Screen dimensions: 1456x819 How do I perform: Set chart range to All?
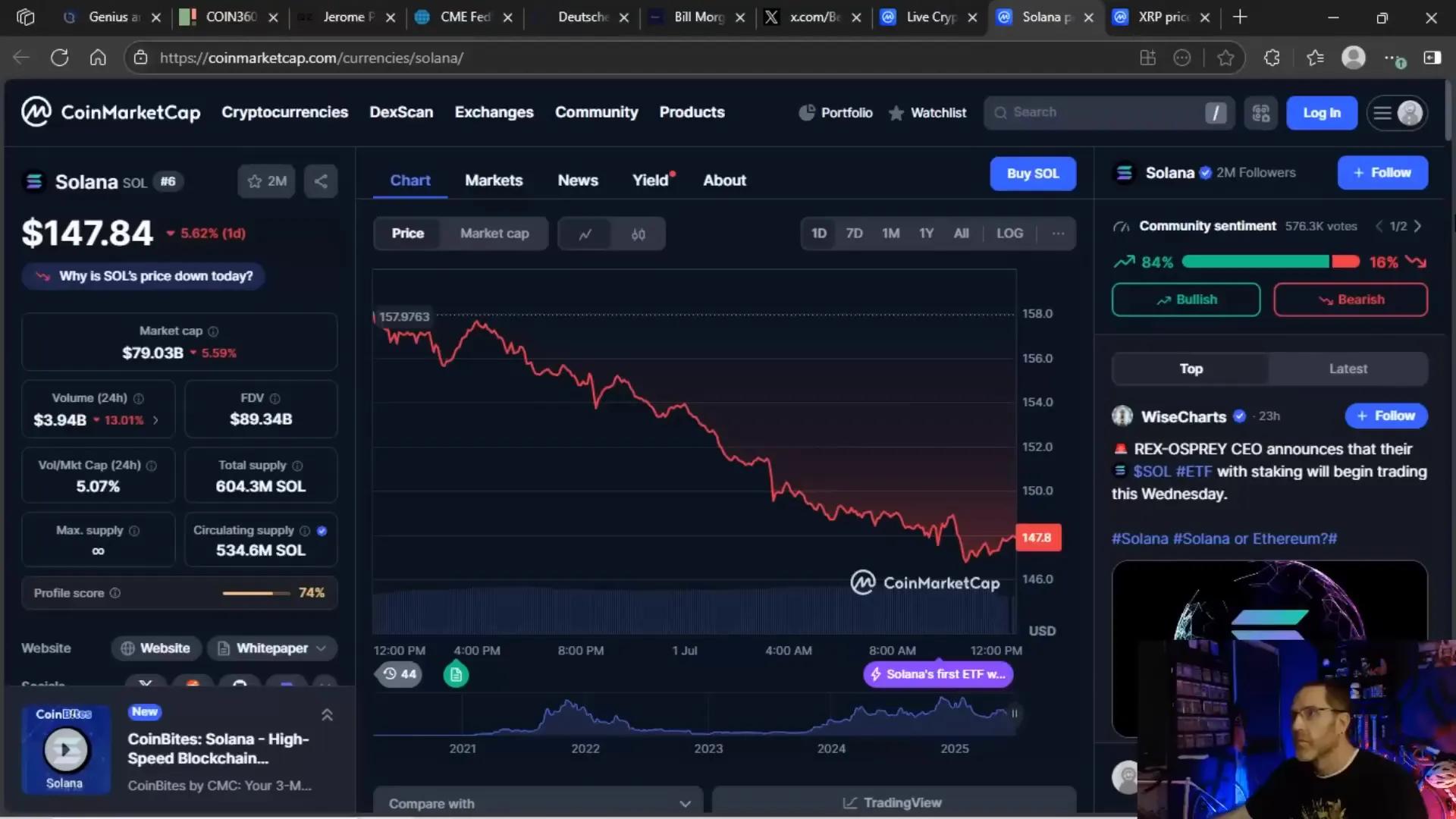tap(961, 234)
